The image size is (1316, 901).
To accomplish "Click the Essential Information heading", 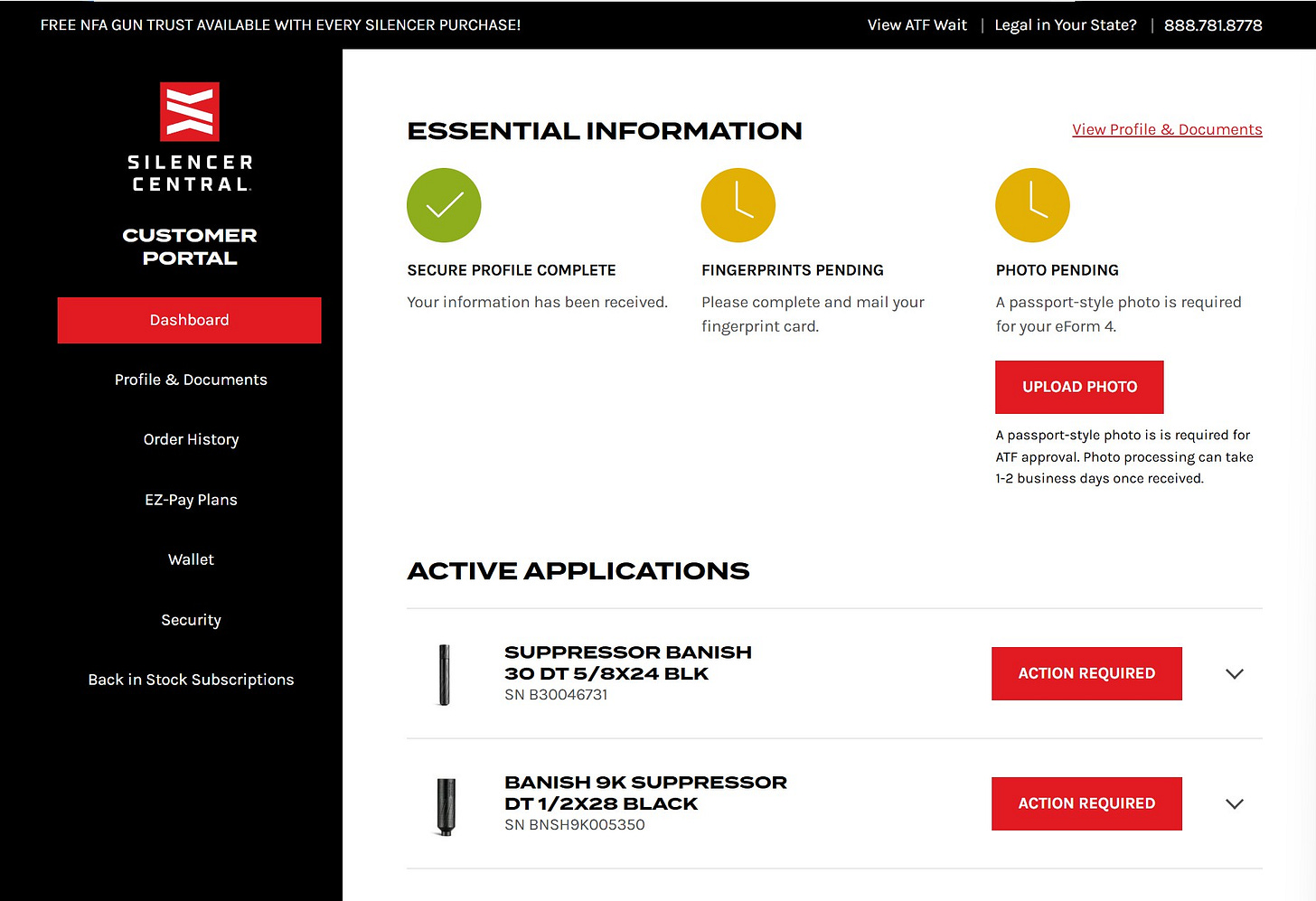I will 605,131.
